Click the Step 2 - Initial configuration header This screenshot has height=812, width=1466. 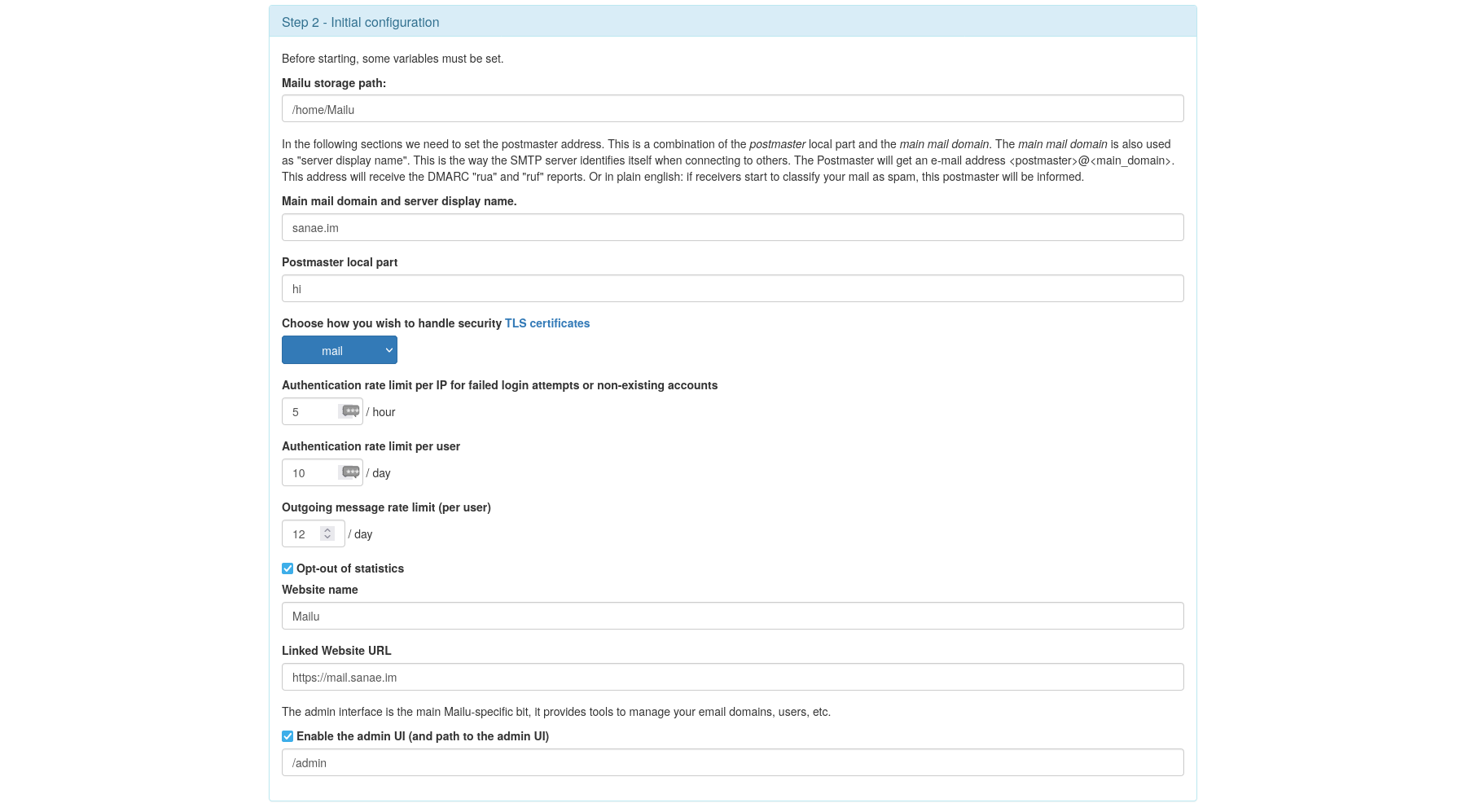361,22
